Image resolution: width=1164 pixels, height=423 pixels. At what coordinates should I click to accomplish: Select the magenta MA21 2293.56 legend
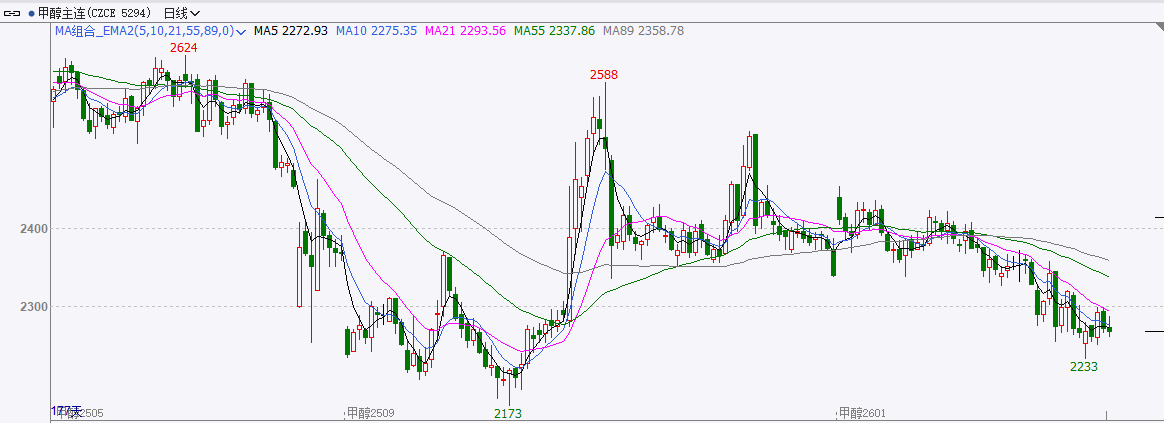click(x=466, y=31)
